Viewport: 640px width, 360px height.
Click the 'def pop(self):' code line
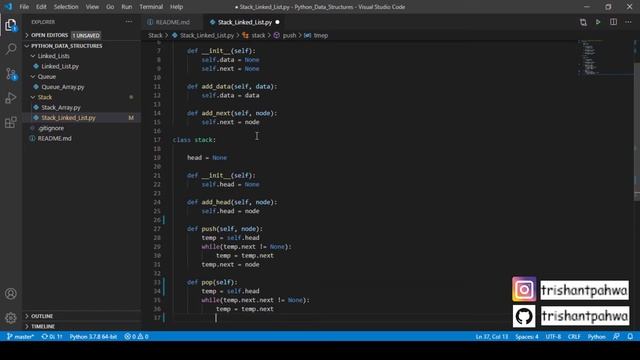click(x=212, y=282)
